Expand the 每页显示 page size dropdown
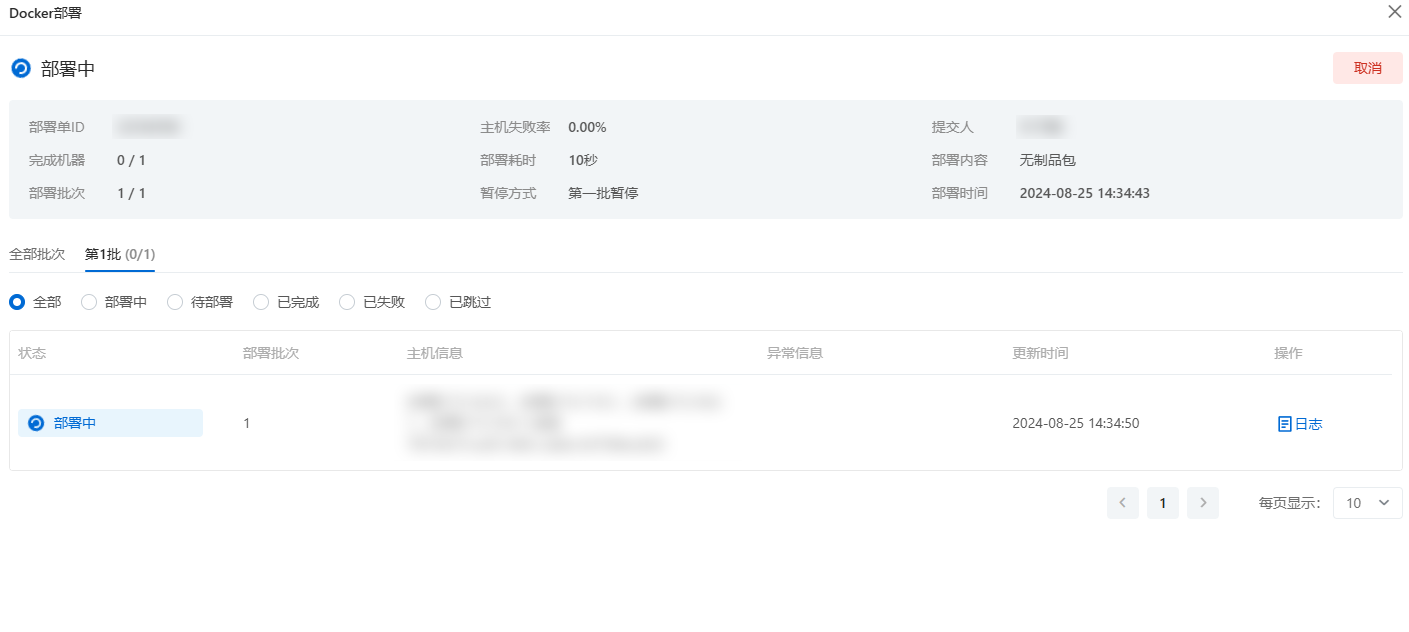 1367,503
